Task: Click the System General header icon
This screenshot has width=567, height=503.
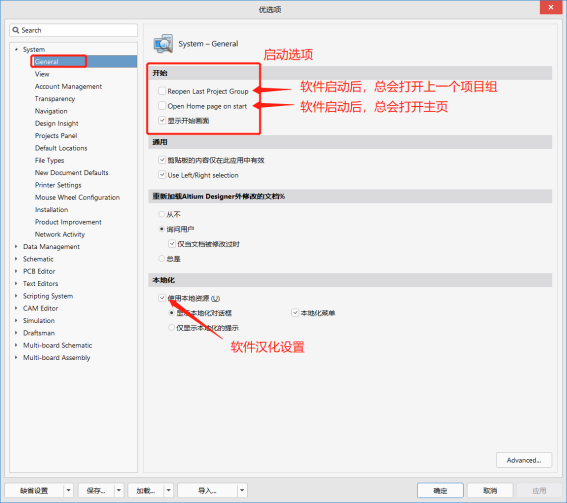Action: click(163, 44)
